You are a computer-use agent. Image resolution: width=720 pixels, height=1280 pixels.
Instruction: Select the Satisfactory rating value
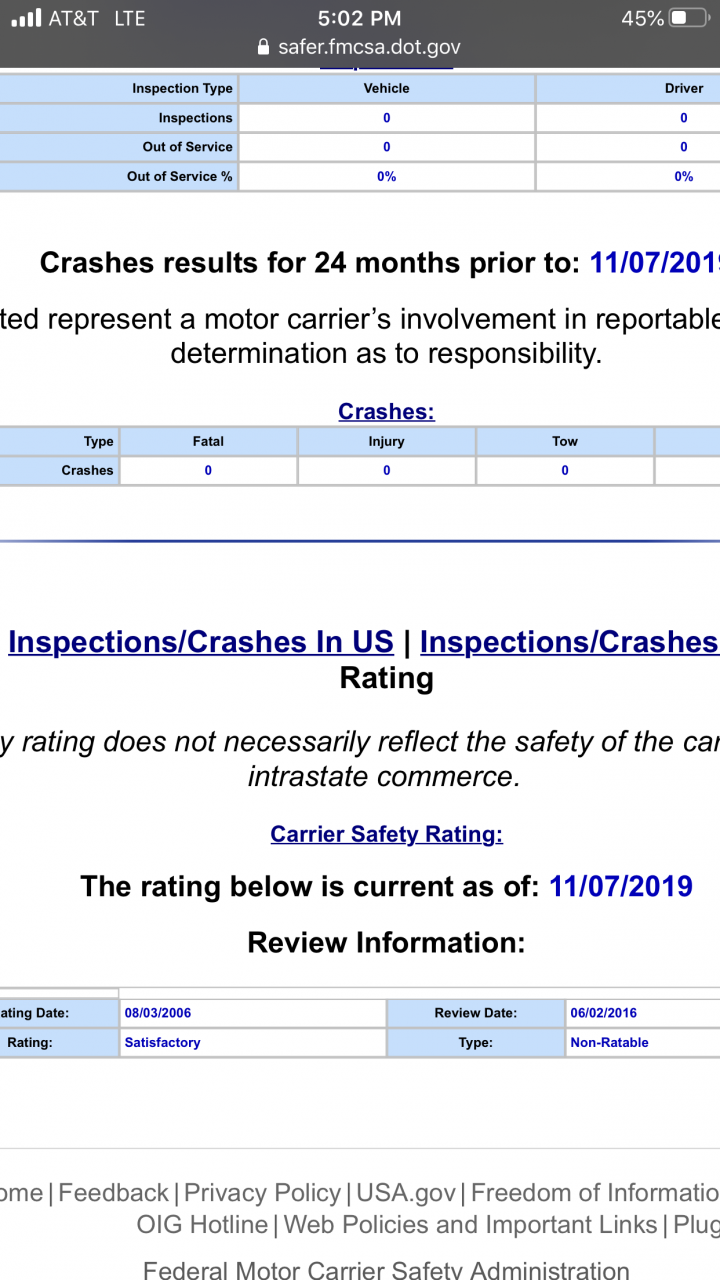162,1042
